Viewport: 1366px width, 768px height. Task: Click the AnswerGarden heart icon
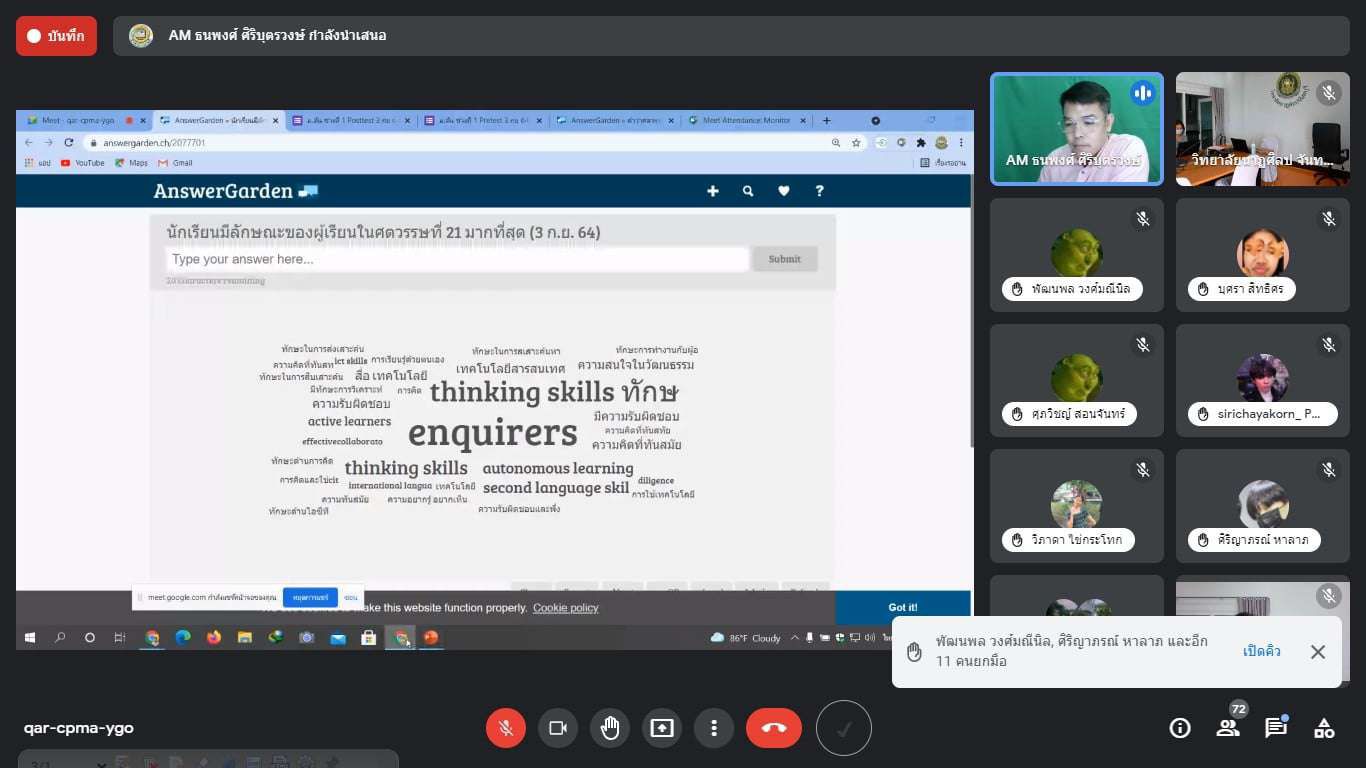tap(784, 191)
